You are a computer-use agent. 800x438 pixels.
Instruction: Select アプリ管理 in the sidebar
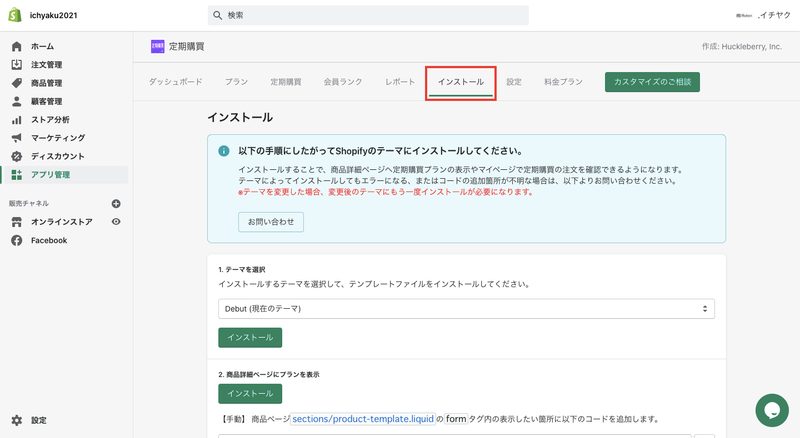click(x=64, y=175)
